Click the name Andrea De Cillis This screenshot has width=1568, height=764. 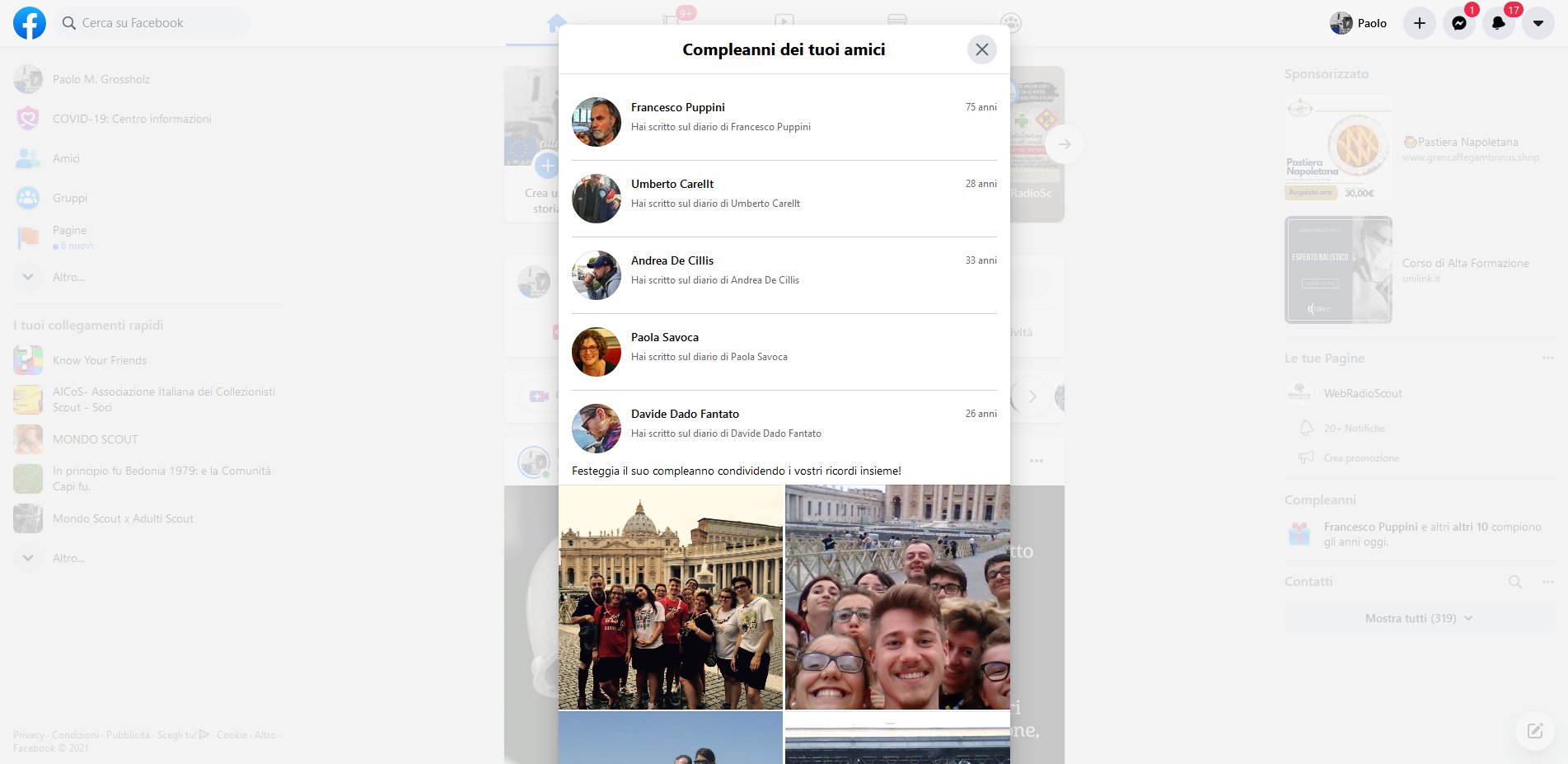672,260
